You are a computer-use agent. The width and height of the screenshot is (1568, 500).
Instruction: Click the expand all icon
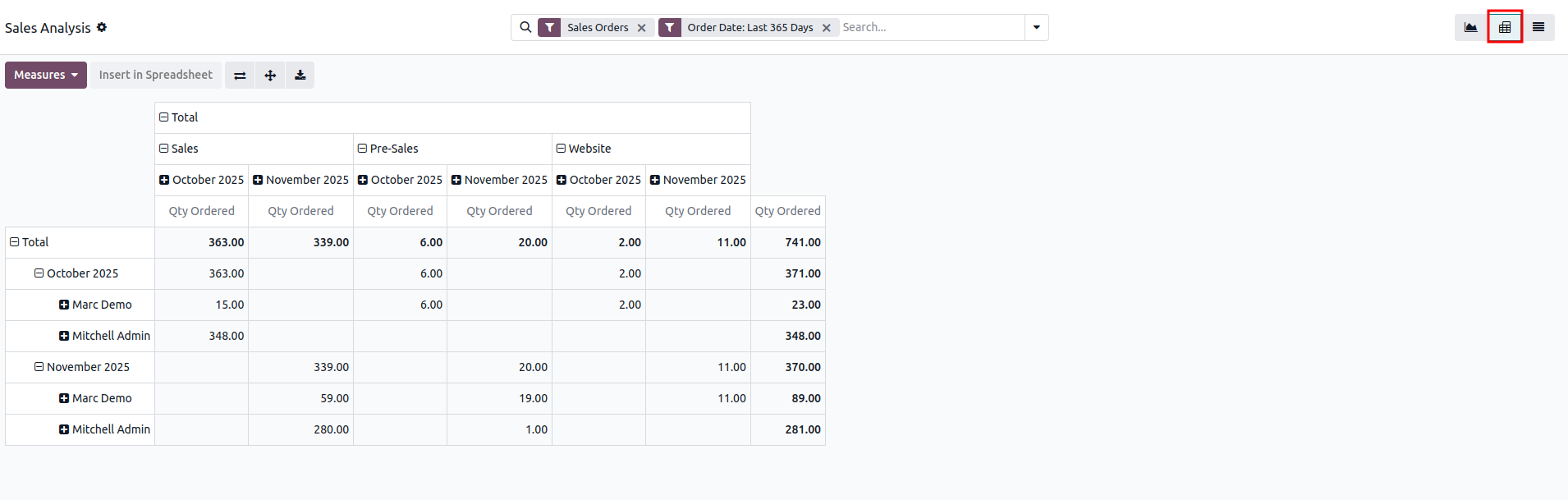click(270, 76)
